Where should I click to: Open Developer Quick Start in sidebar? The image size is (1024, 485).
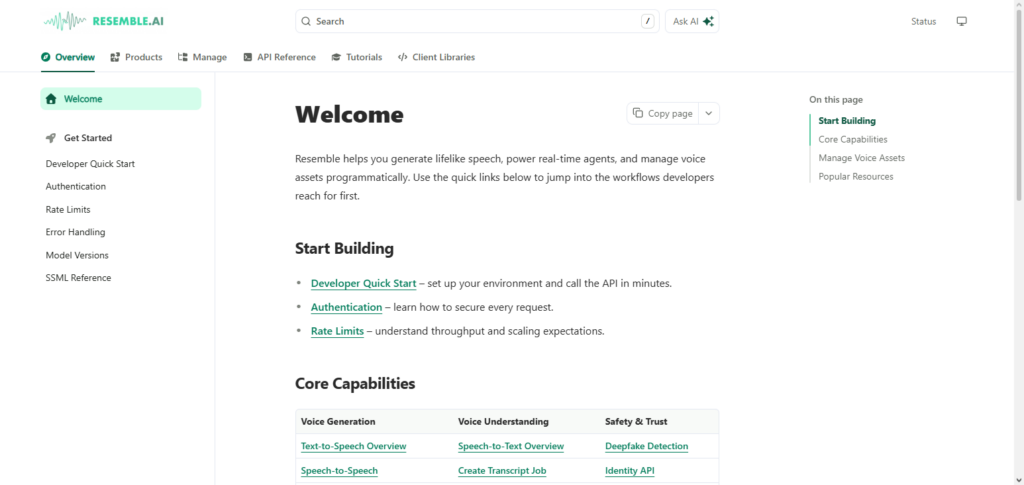tap(90, 164)
